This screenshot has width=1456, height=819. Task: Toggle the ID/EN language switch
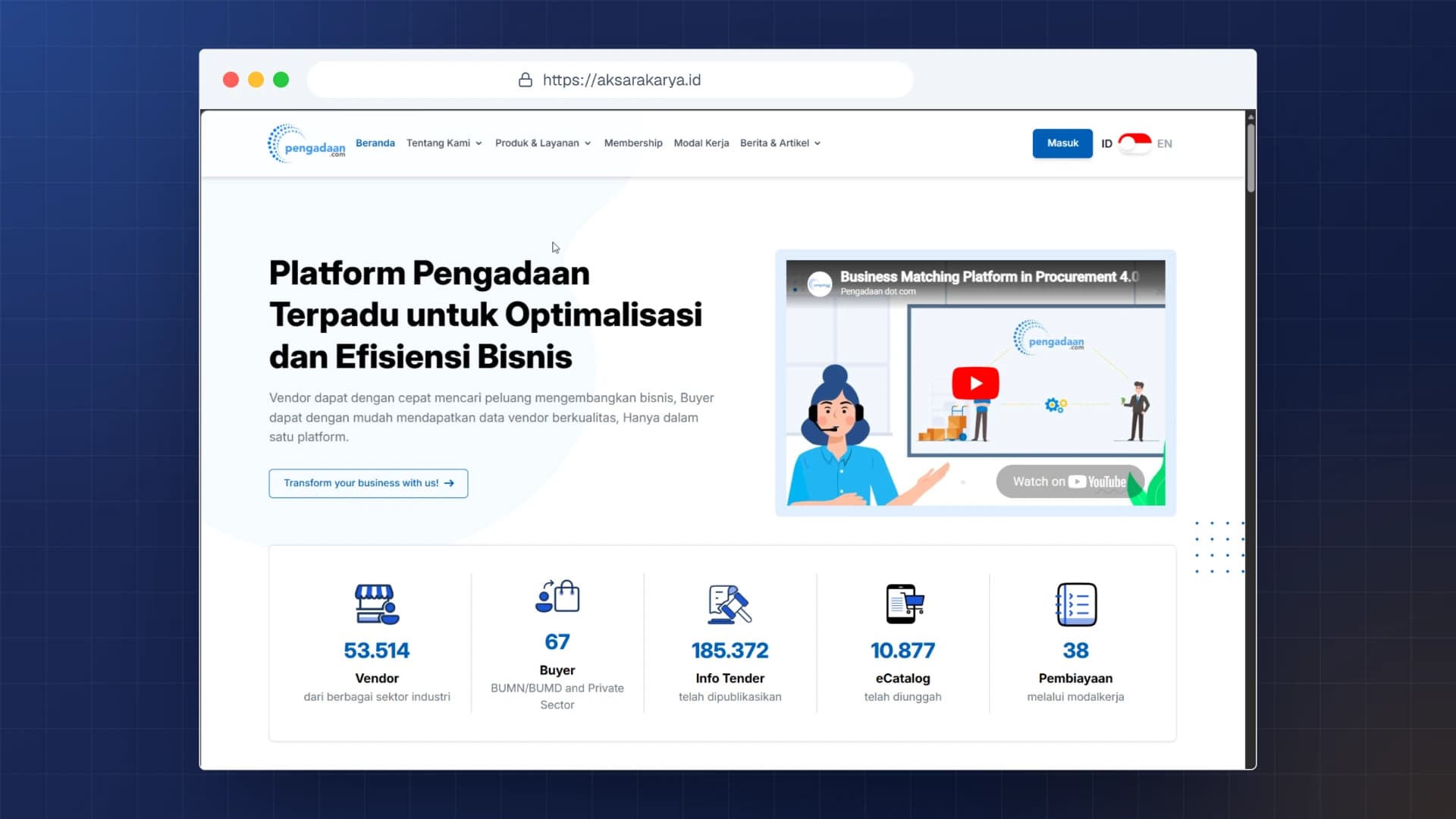click(x=1134, y=143)
